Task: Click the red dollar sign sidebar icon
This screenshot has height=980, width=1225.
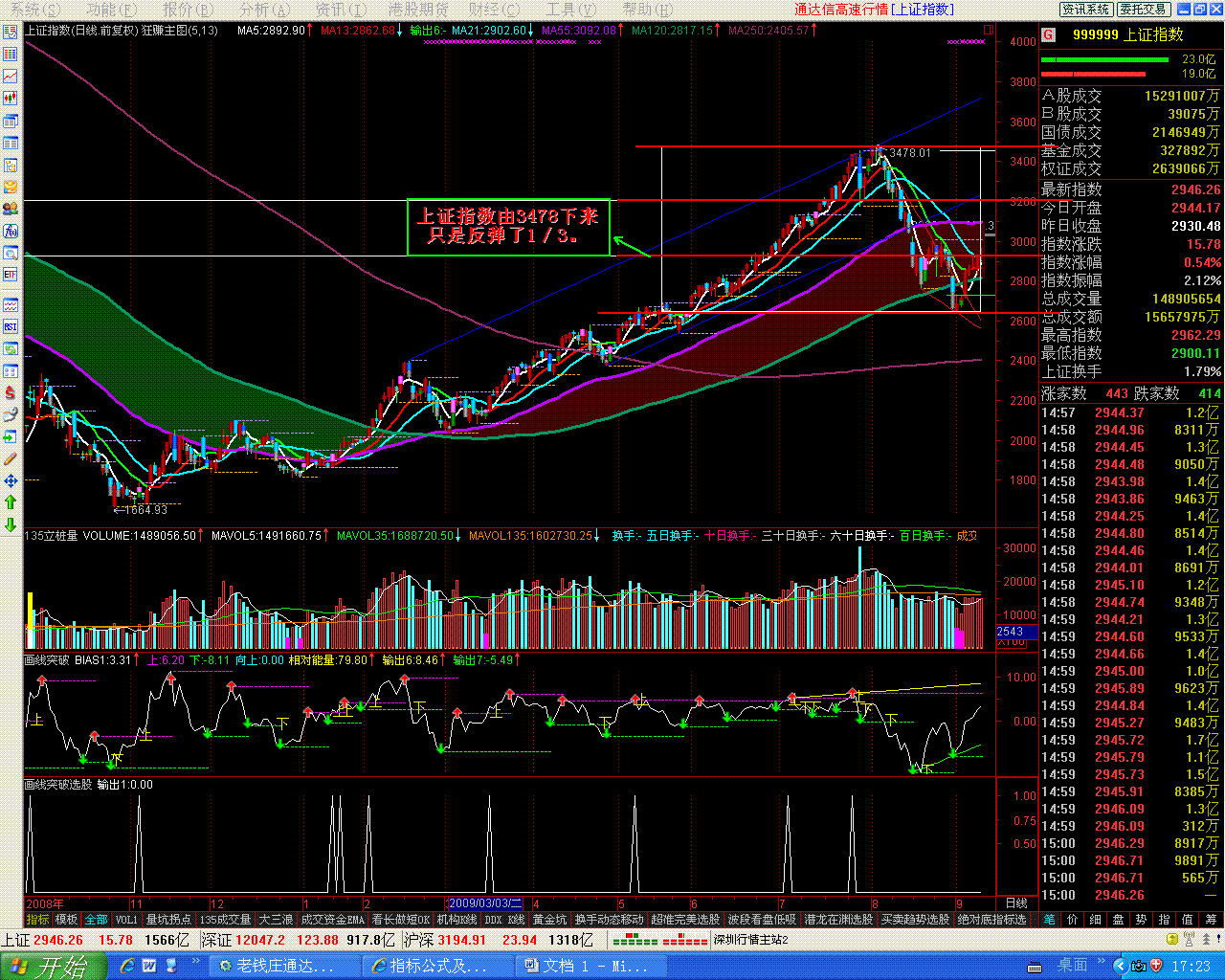Action: point(11,392)
